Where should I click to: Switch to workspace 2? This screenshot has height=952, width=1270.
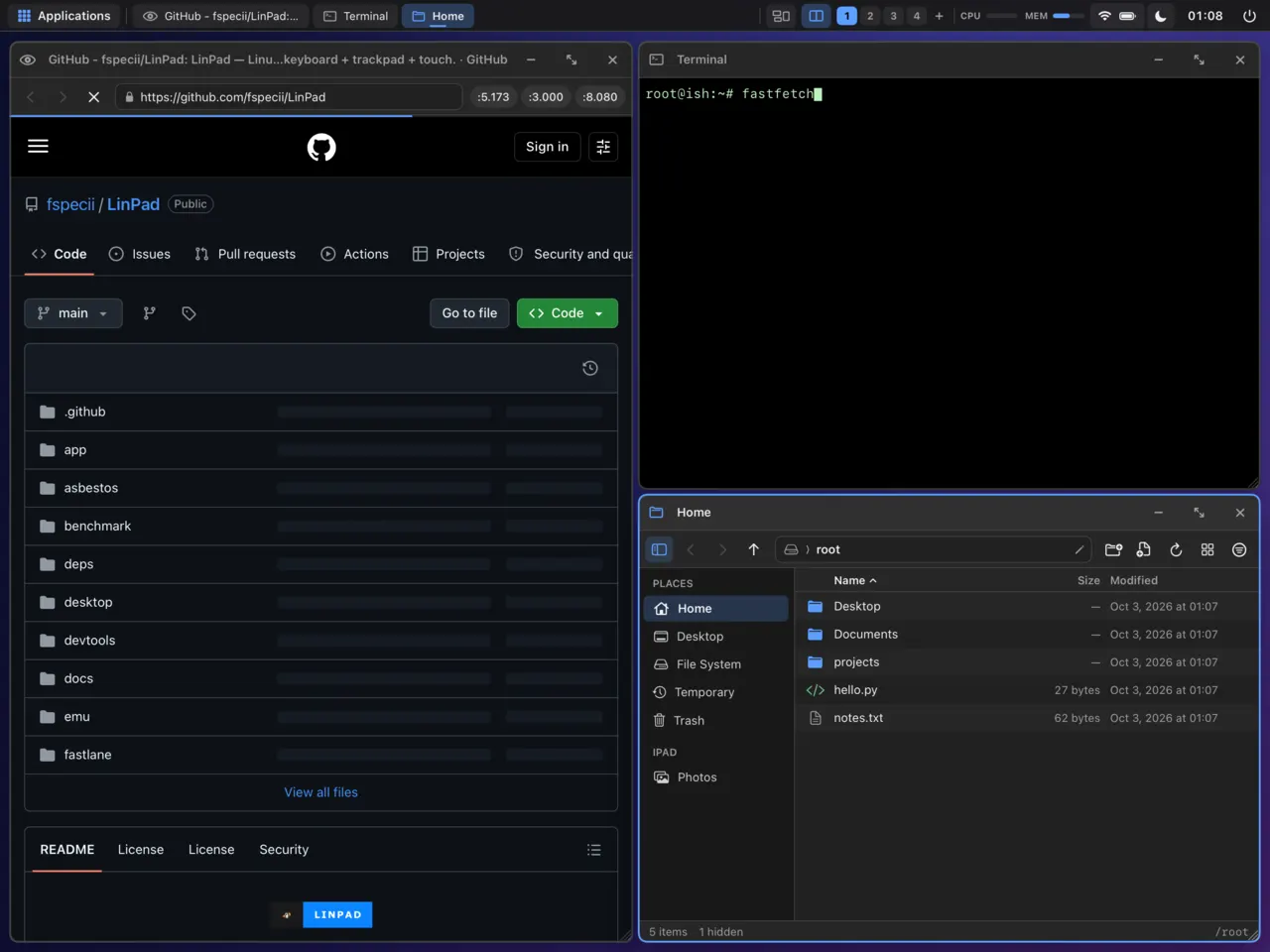[870, 16]
